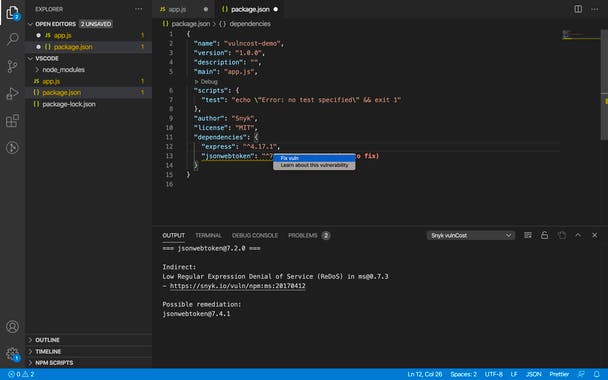Open notifications bell in status bar
The image size is (608, 380).
596,374
